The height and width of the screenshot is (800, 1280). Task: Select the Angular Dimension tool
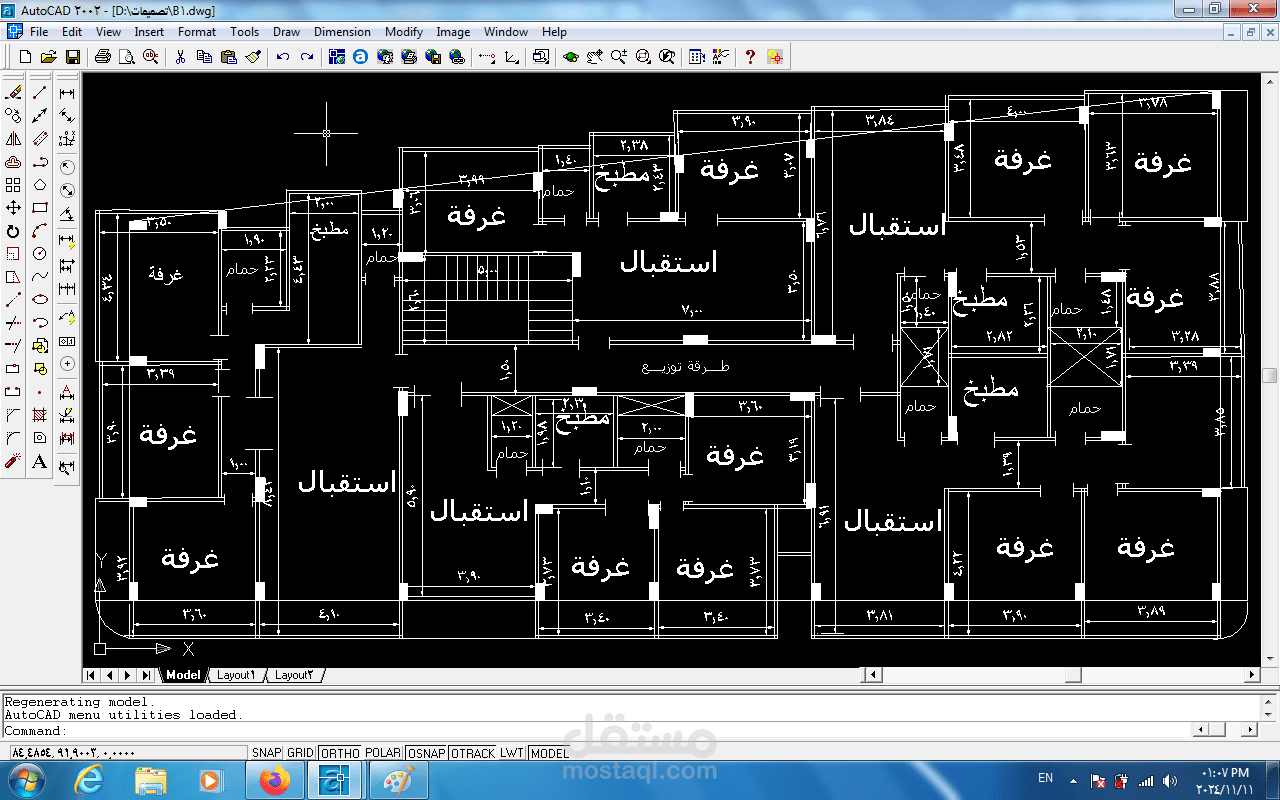[67, 213]
